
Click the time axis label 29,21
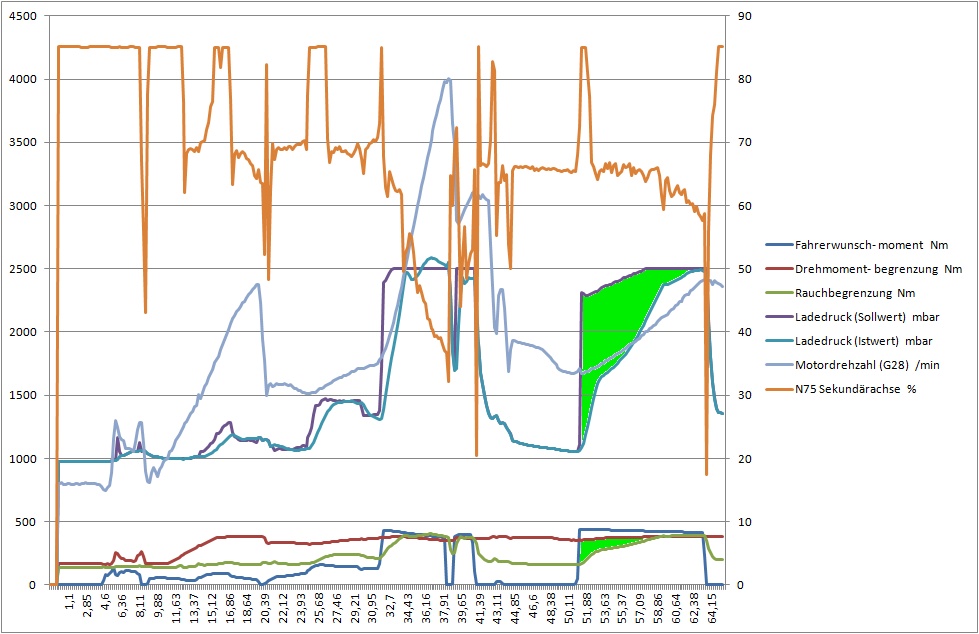[x=355, y=608]
